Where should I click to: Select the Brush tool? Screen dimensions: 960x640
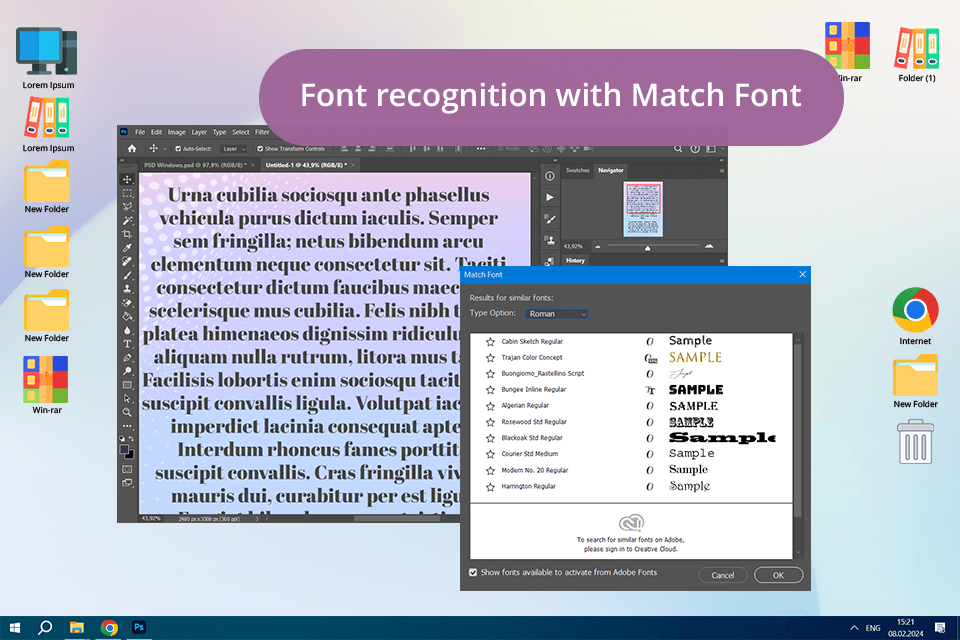pyautogui.click(x=127, y=276)
